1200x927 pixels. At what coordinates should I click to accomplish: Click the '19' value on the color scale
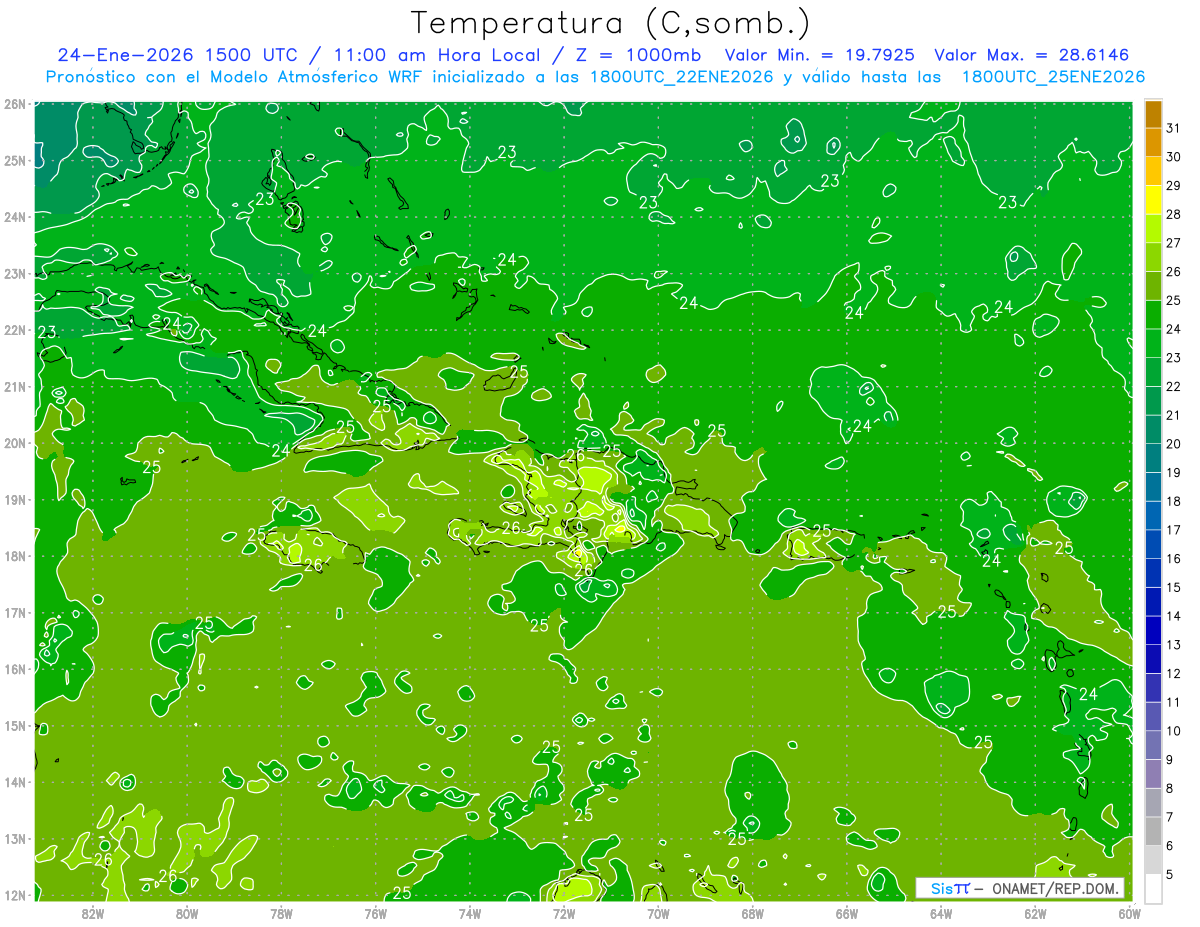(x=1173, y=473)
